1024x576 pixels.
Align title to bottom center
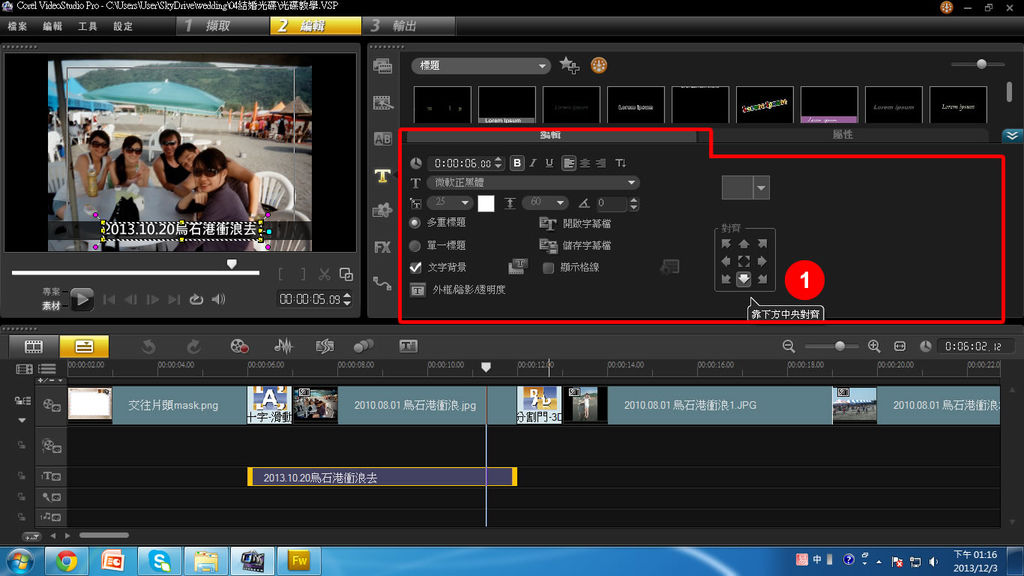coord(744,280)
